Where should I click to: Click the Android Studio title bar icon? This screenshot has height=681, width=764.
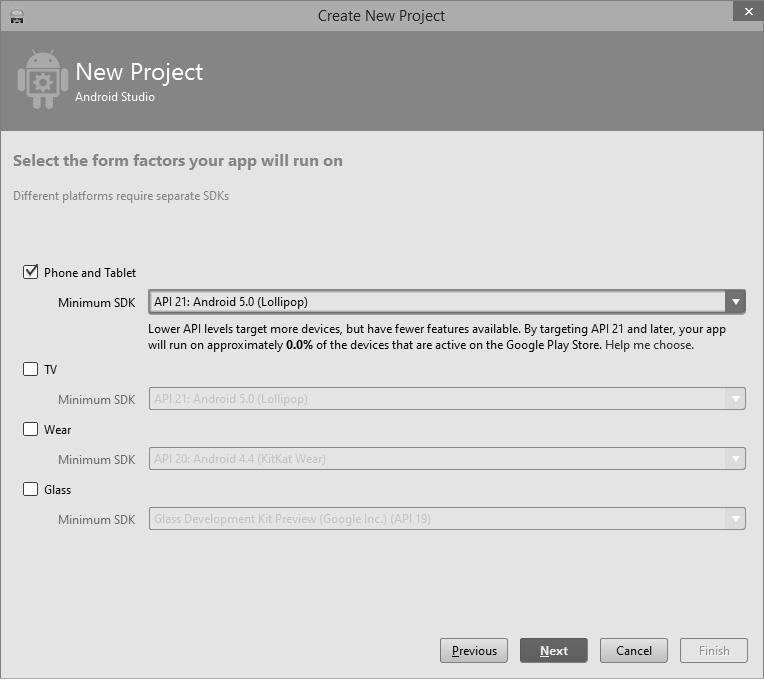tap(17, 17)
